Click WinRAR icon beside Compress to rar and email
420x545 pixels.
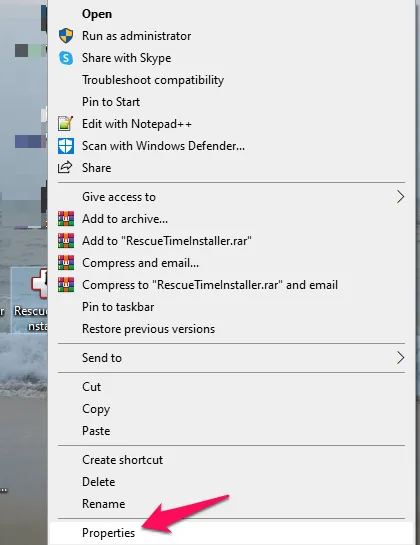point(66,285)
